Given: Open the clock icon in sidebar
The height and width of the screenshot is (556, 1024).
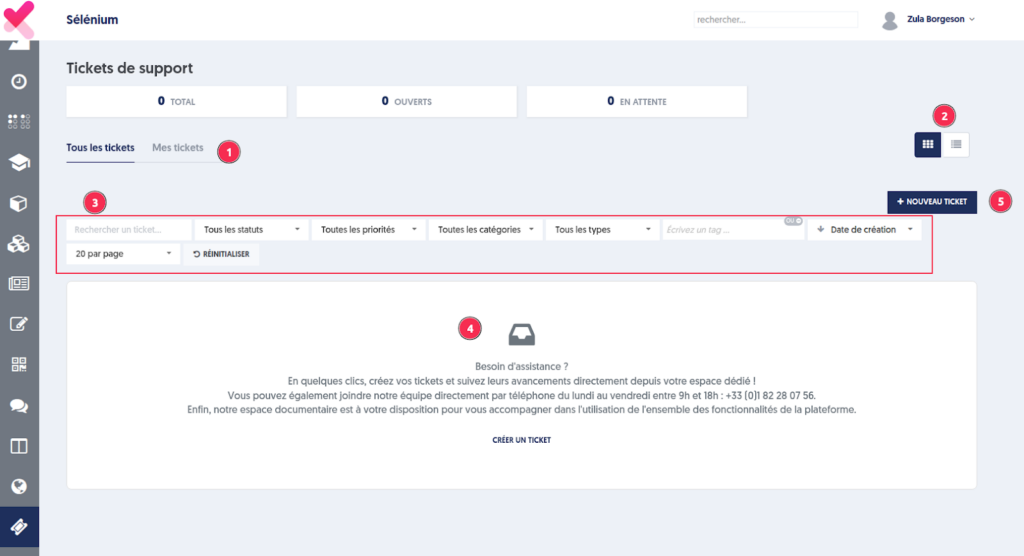Looking at the screenshot, I should tap(19, 82).
